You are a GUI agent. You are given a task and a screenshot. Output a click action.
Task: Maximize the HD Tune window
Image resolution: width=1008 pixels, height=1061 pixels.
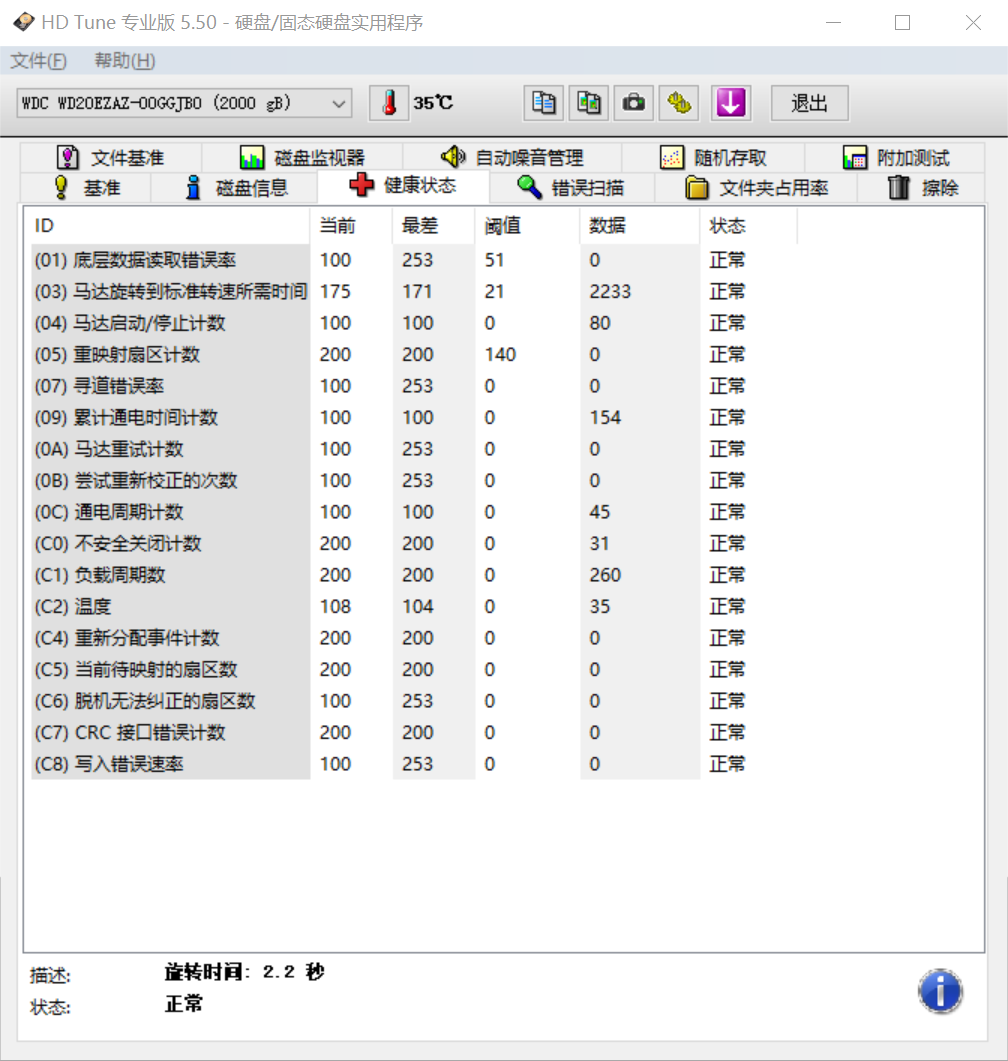click(x=902, y=23)
